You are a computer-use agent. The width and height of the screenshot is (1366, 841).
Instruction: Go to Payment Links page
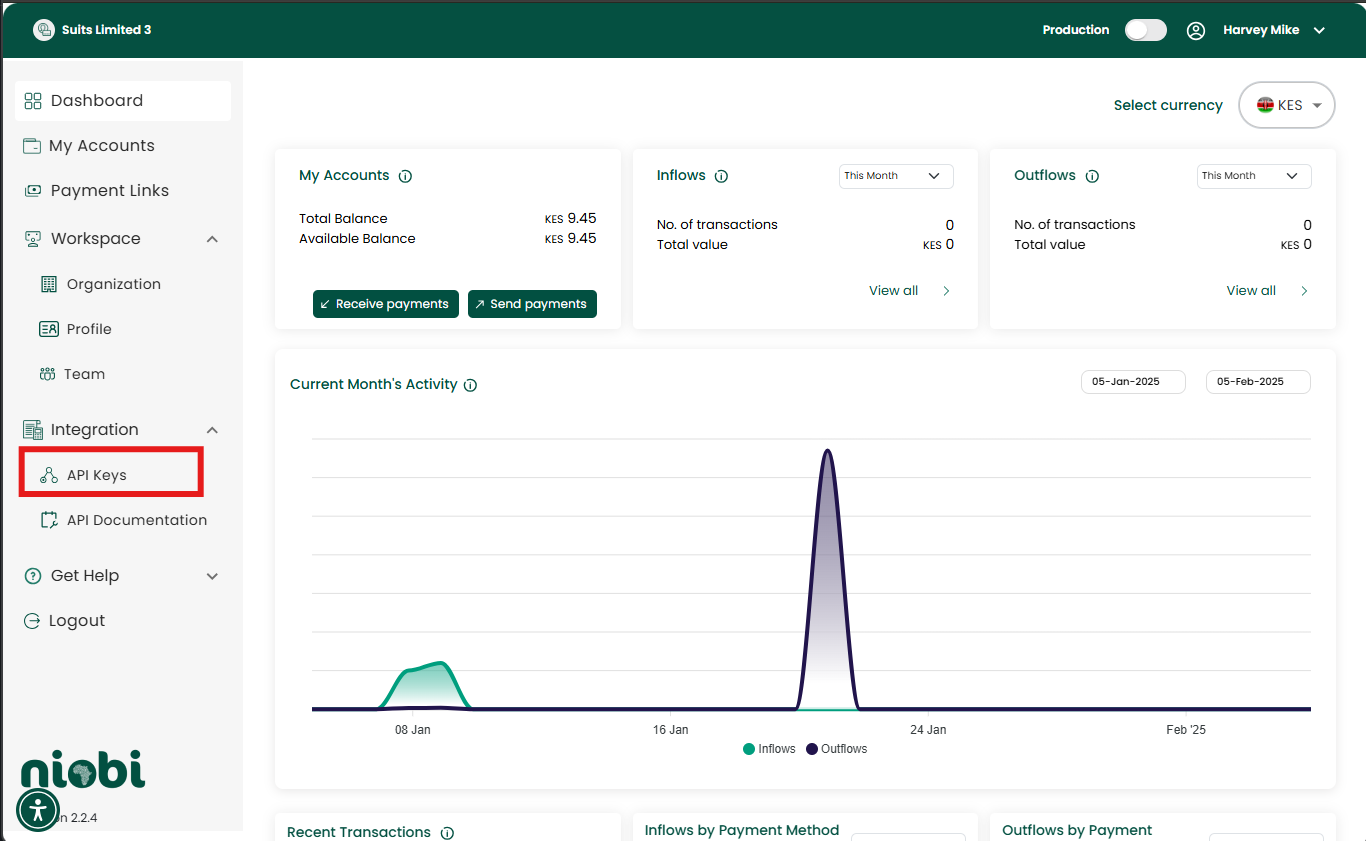pos(109,191)
